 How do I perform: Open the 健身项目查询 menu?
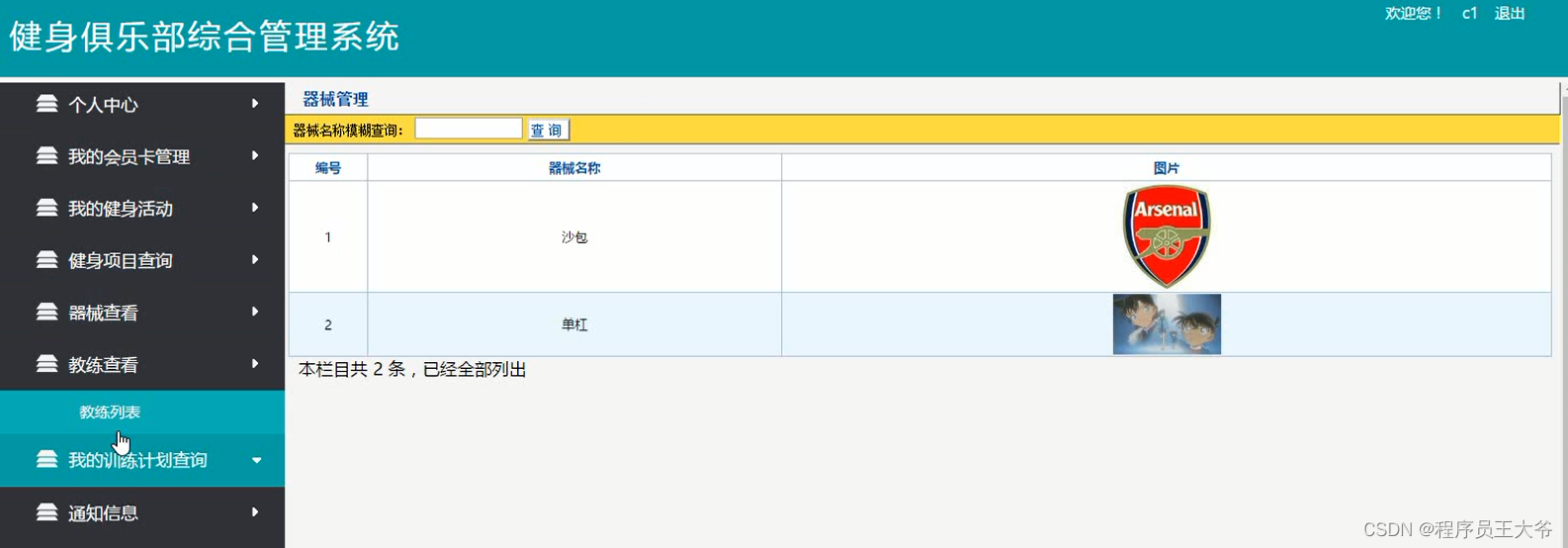142,260
